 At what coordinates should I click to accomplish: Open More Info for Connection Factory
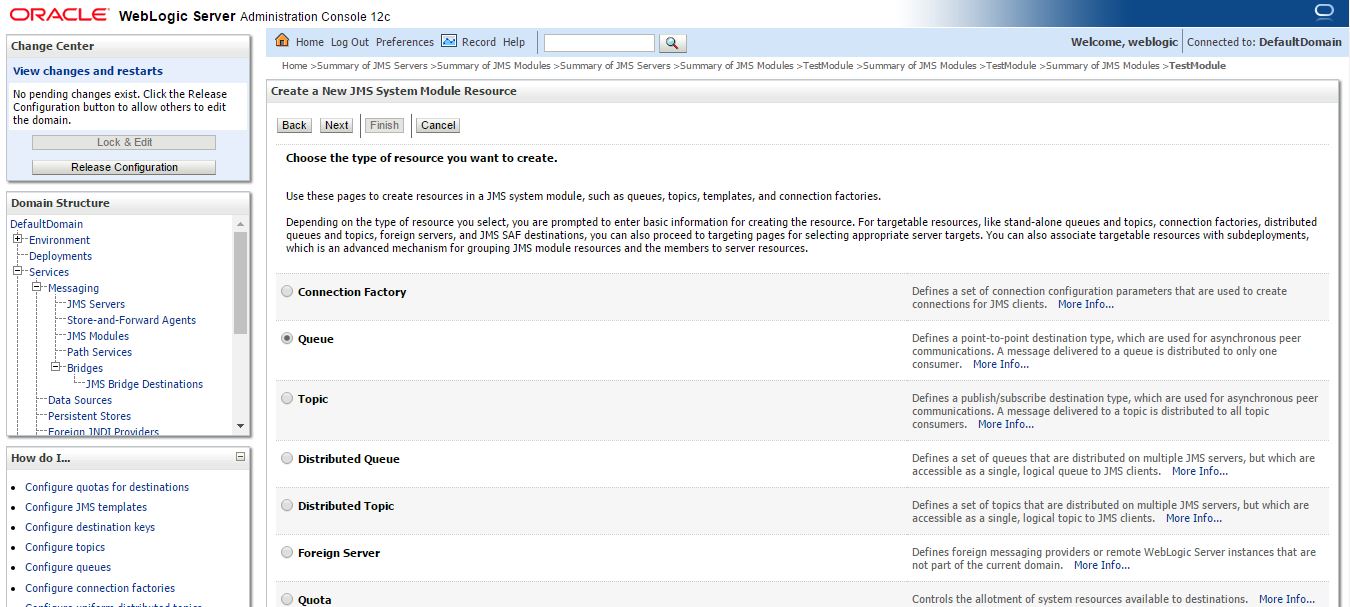(x=1085, y=304)
